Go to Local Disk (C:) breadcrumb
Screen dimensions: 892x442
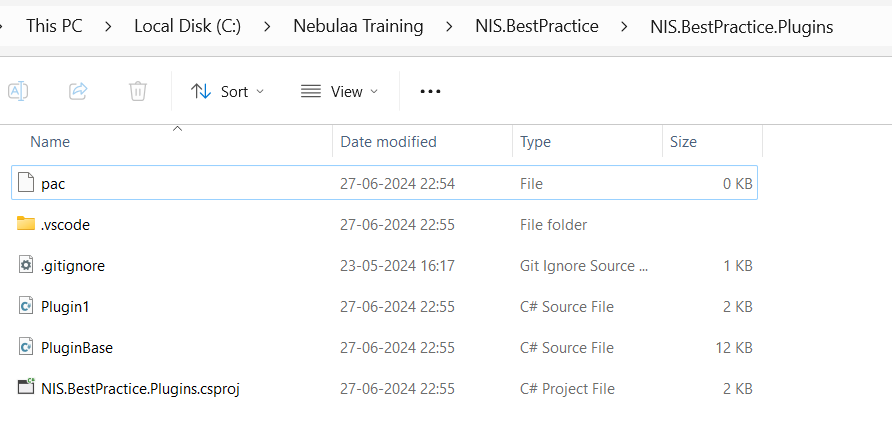pos(187,26)
